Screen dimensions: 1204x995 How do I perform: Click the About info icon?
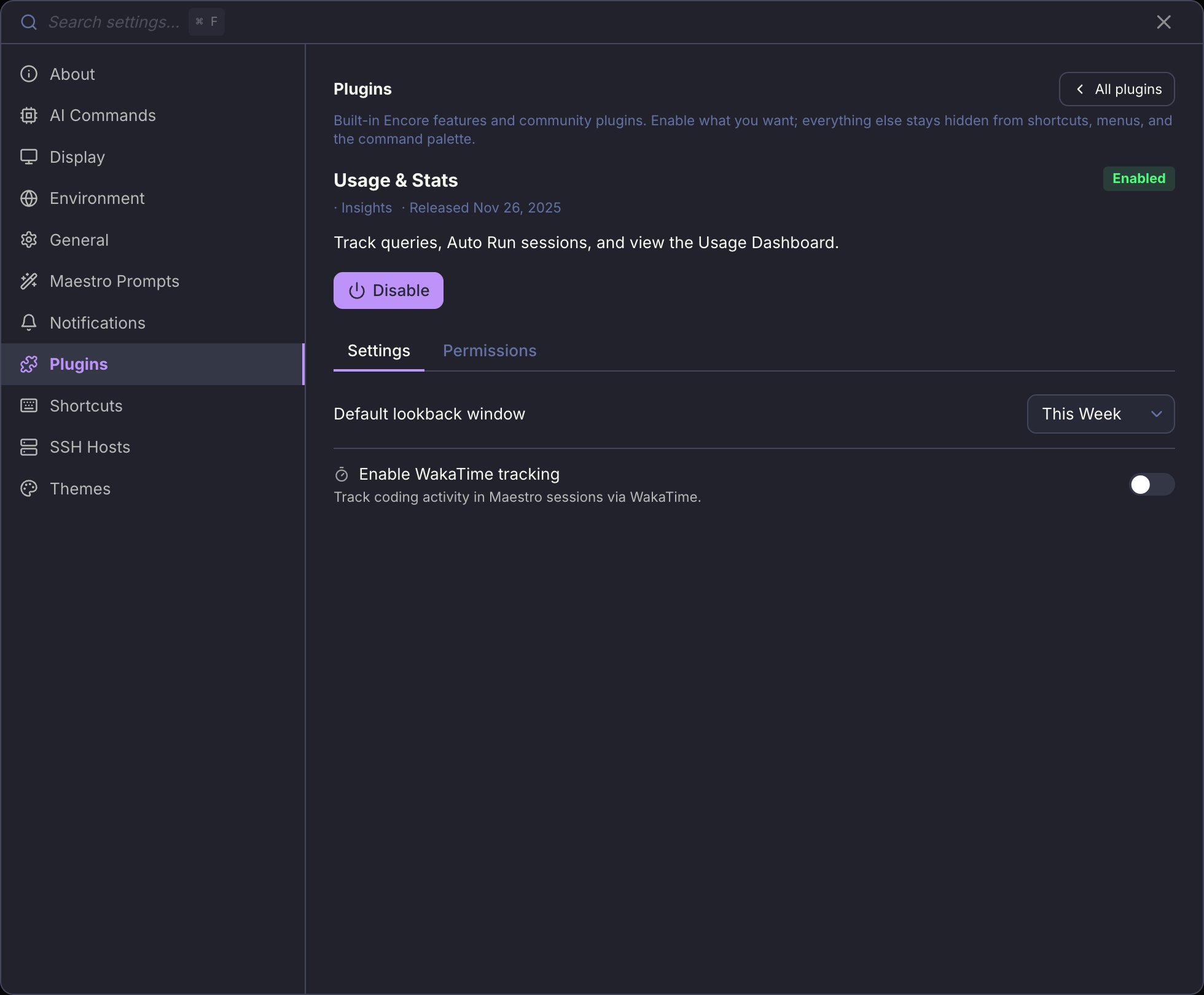29,74
